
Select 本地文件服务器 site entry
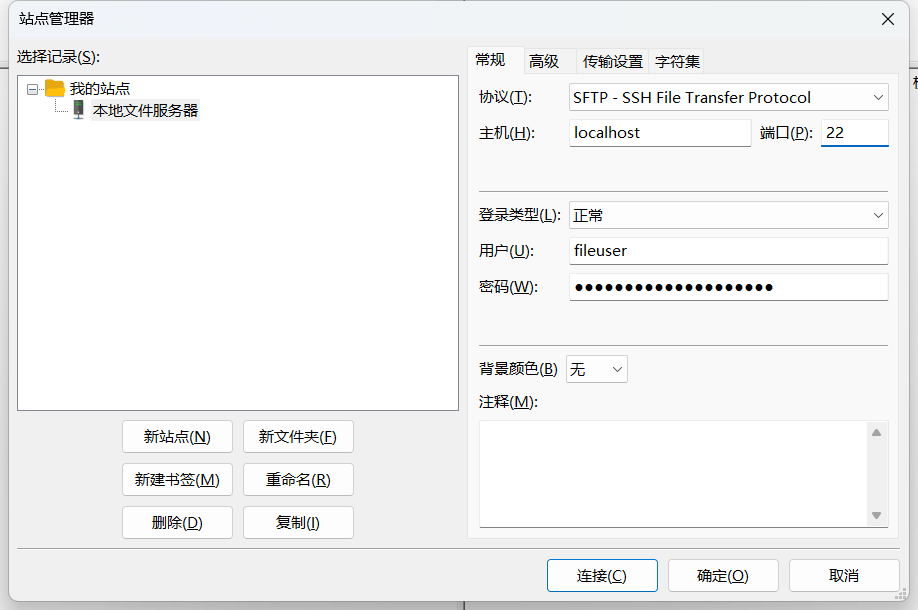click(145, 110)
